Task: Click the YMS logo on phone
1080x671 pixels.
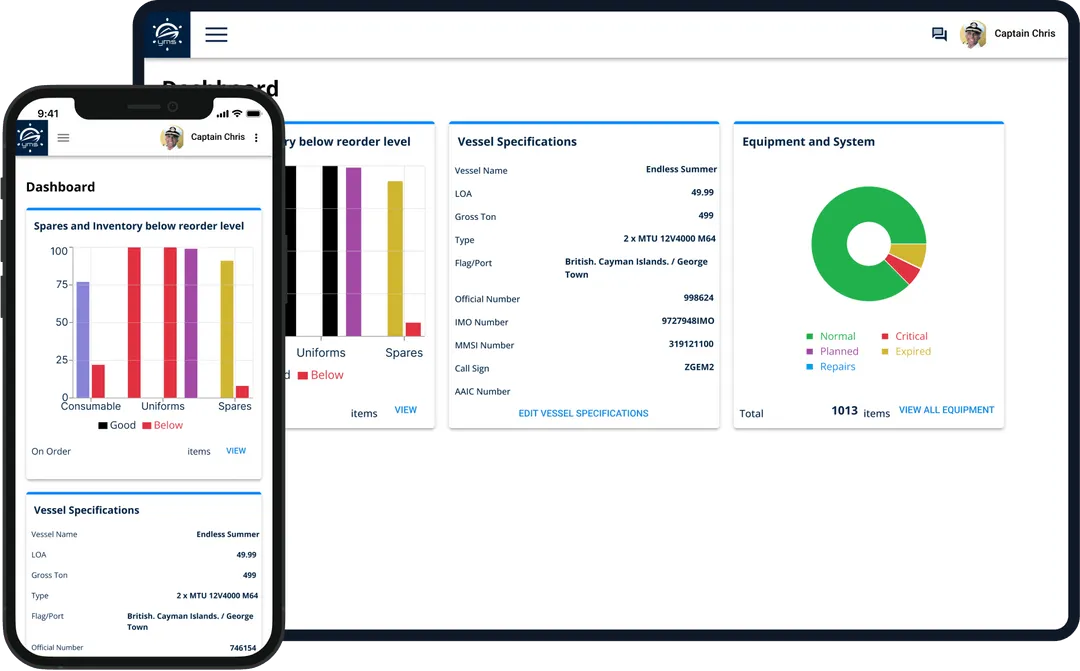Action: click(29, 138)
